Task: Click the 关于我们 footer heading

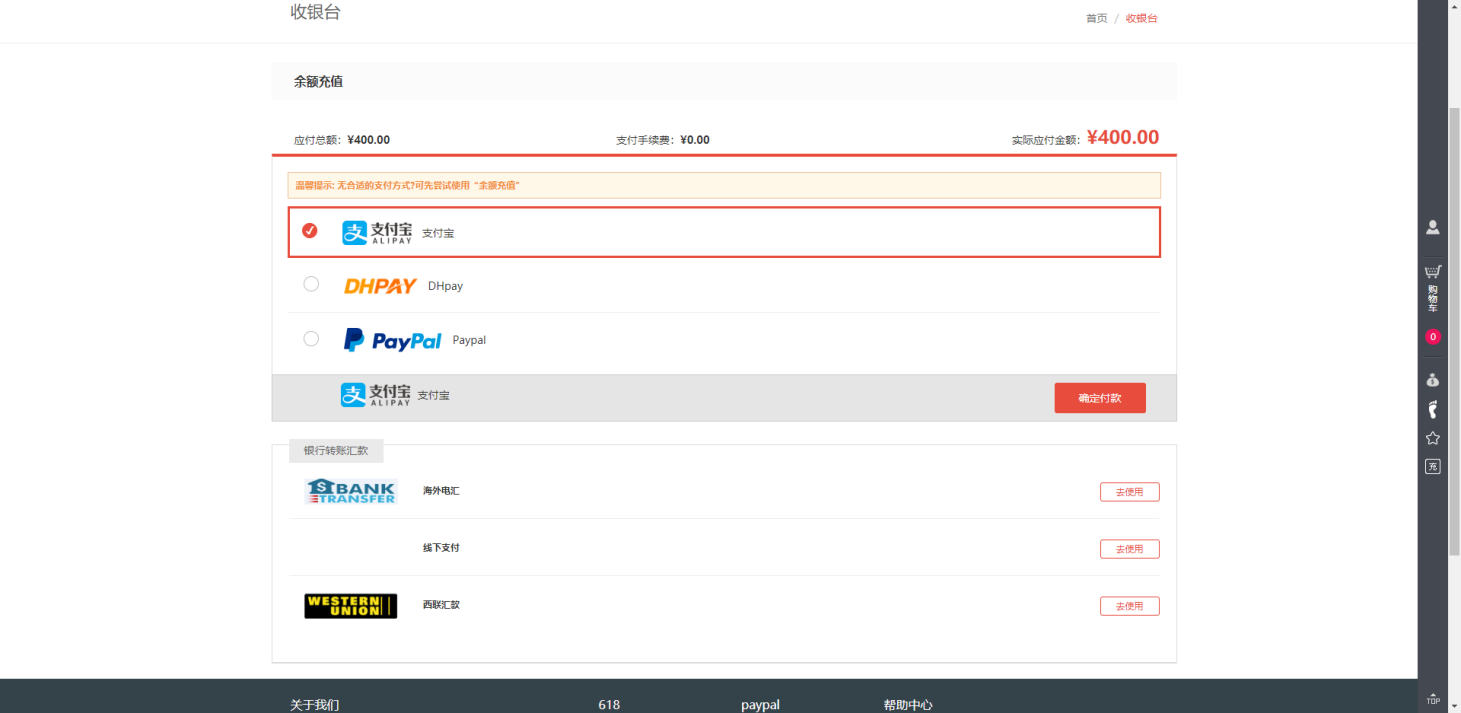Action: click(315, 705)
